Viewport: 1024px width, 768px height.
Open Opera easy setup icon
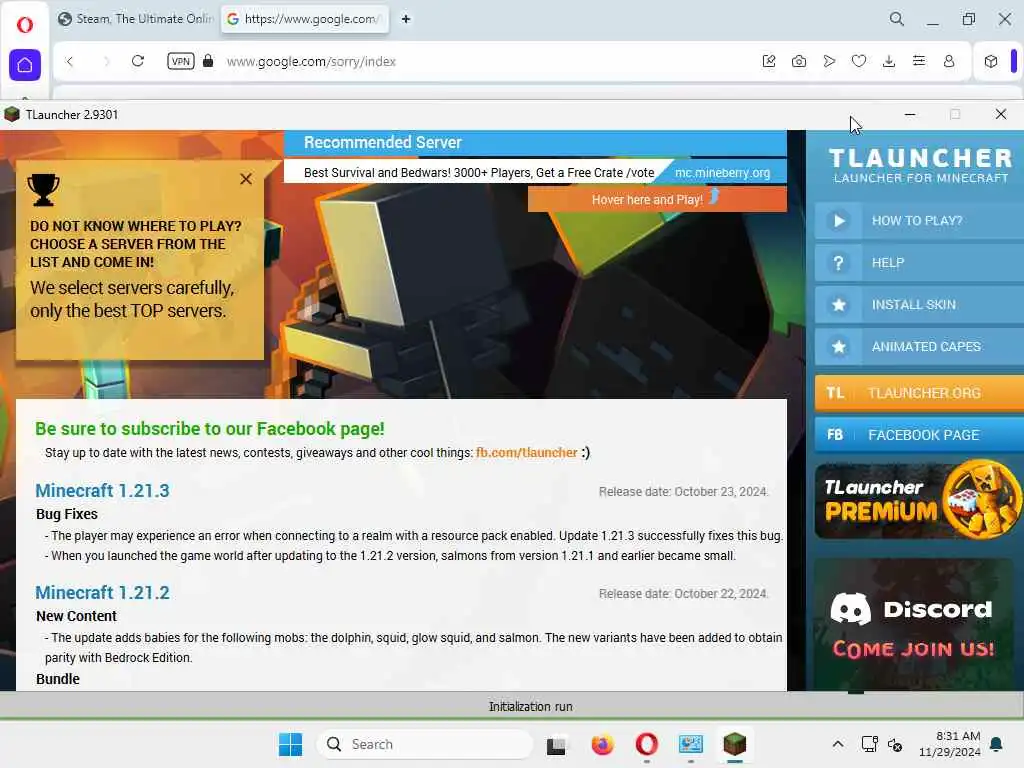919,61
